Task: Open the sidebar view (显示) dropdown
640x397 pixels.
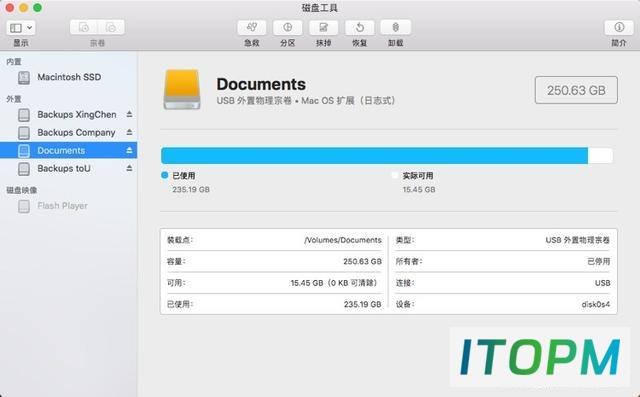Action: (x=20, y=28)
